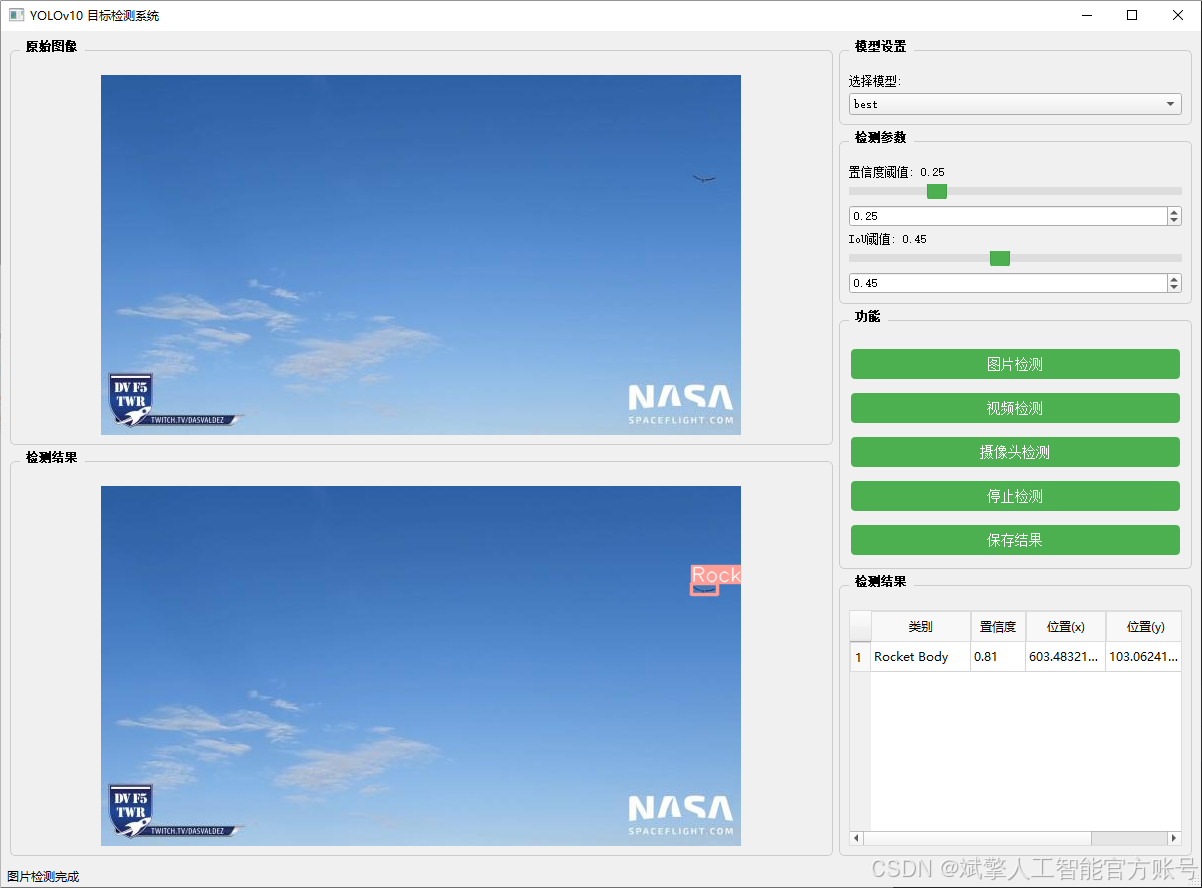Click row header number 1

(860, 657)
